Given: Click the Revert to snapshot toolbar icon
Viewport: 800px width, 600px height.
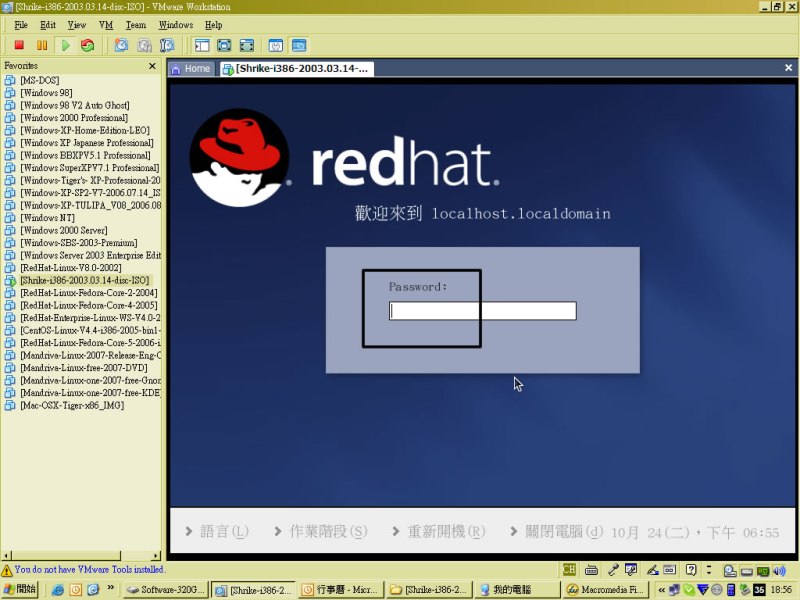Looking at the screenshot, I should [x=144, y=45].
